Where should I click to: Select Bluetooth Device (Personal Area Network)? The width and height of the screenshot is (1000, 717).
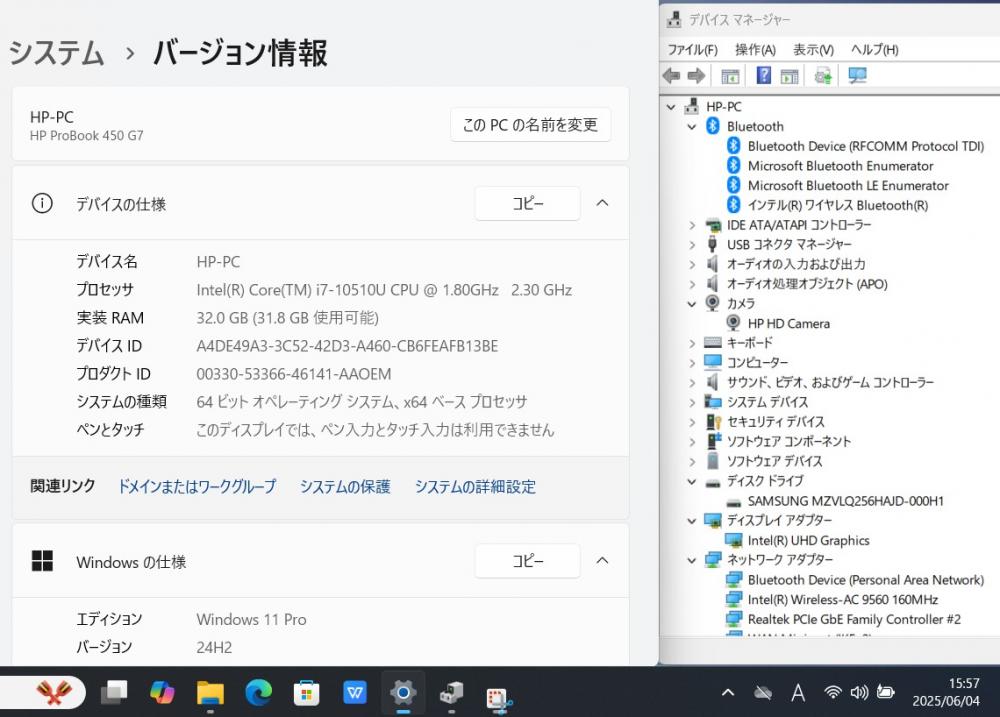tap(865, 580)
